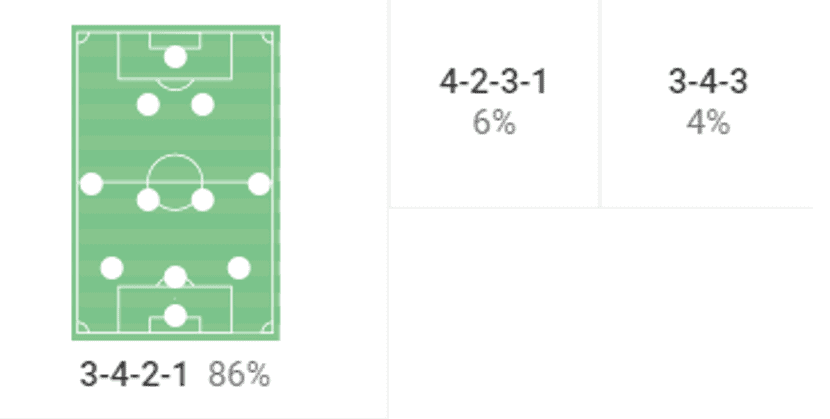Click the left wing-back dot on halfway line
Viewport: 830px width, 419px height.
point(91,184)
